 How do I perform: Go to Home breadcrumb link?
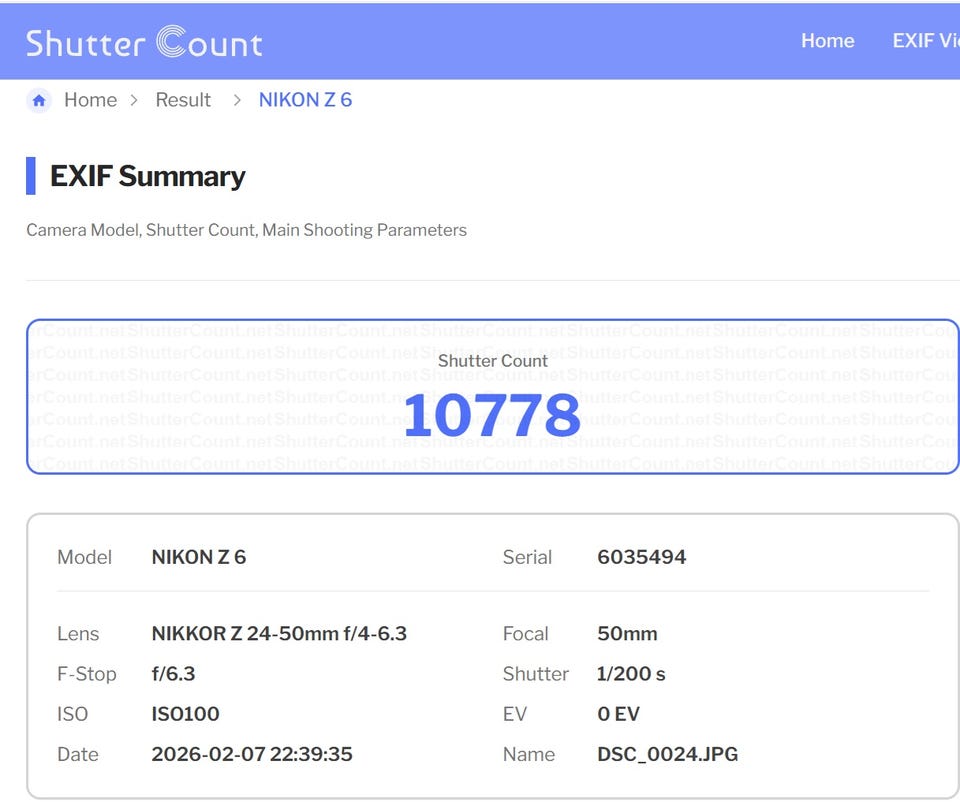91,100
